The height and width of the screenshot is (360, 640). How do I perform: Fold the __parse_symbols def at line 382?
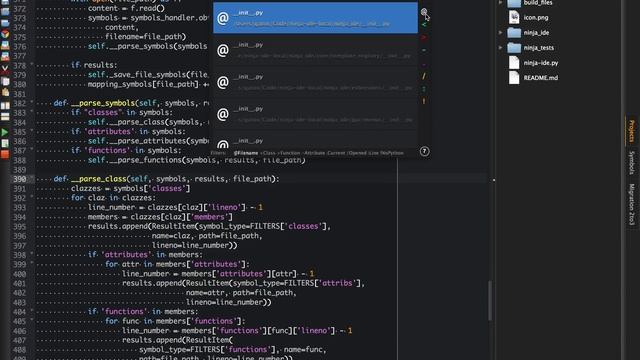[x=32, y=102]
